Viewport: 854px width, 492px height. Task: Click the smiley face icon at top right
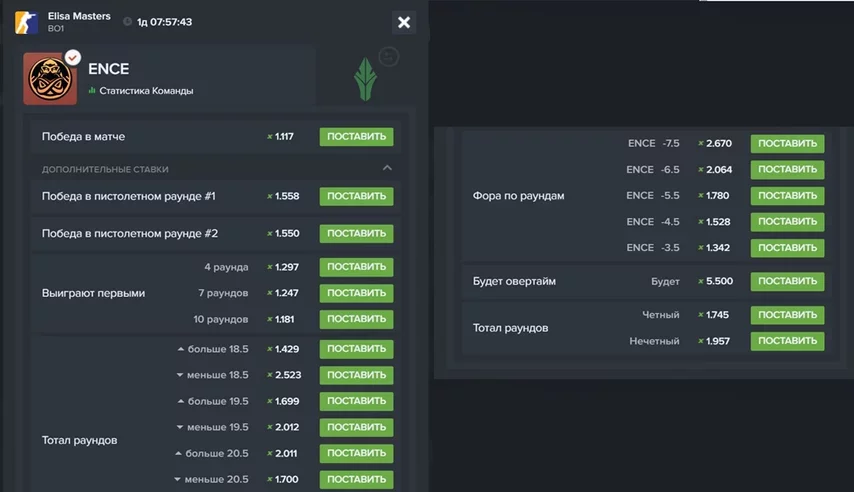pyautogui.click(x=389, y=57)
